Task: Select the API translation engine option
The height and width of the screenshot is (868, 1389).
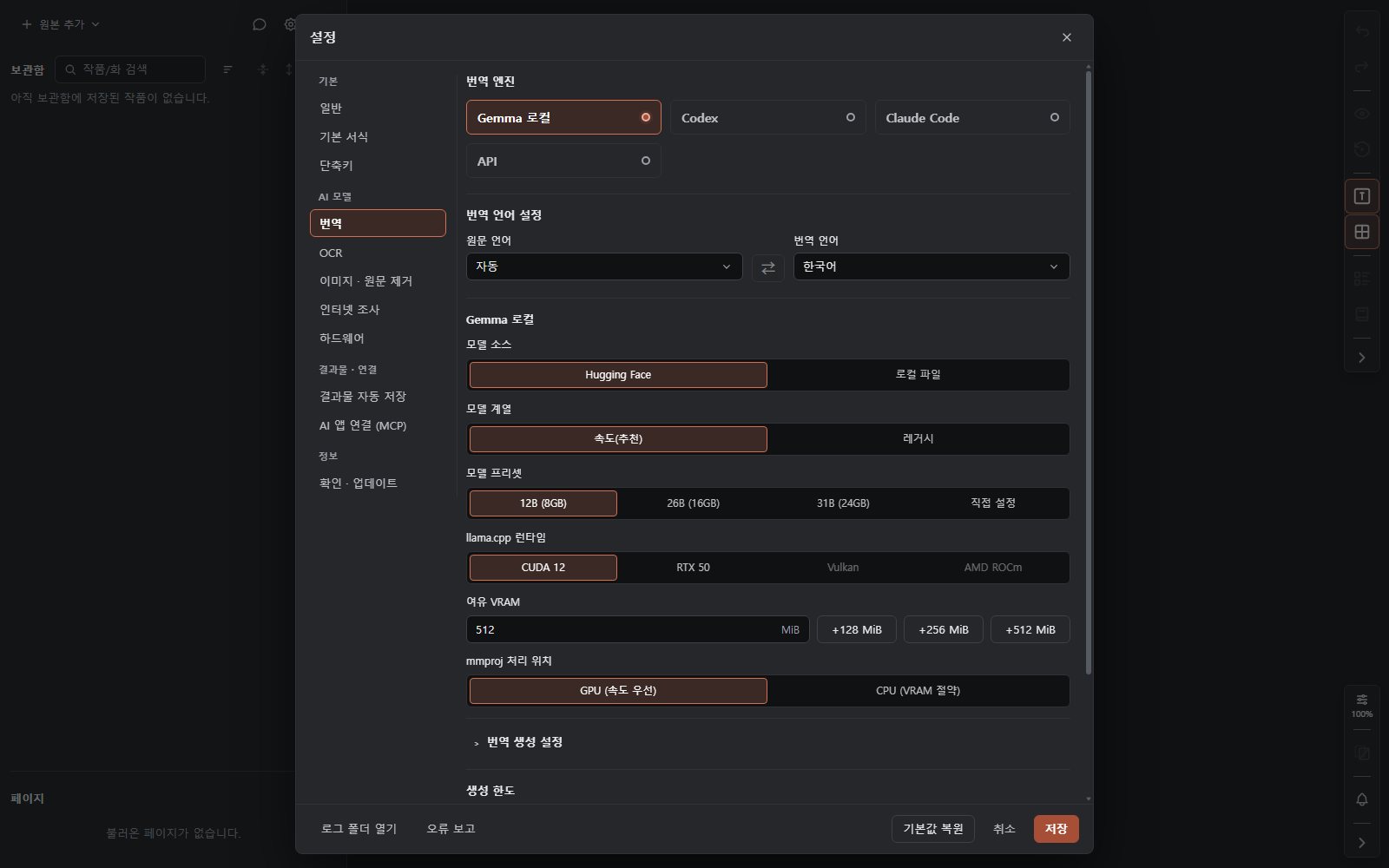Action: [x=563, y=161]
